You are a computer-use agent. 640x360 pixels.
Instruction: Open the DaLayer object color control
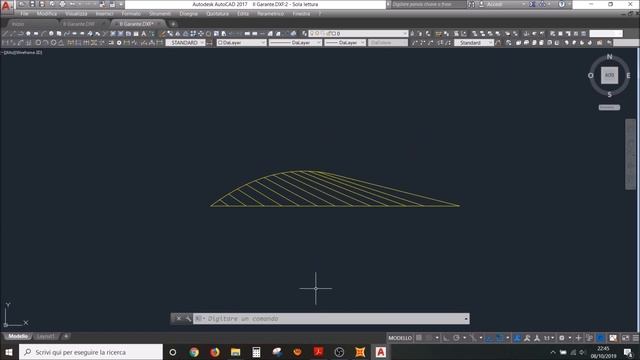241,42
